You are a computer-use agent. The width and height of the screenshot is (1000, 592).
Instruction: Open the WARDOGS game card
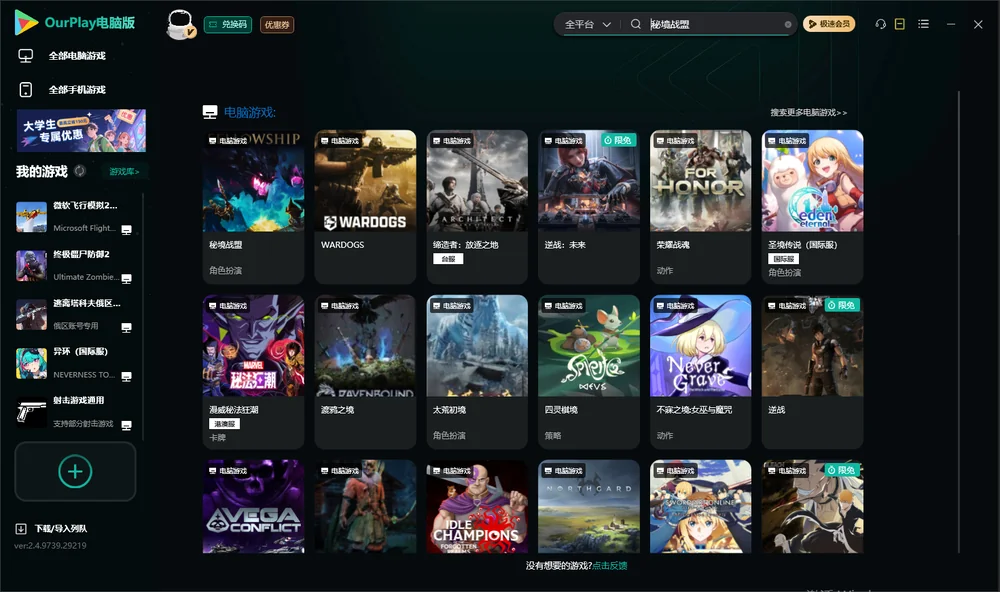tap(365, 207)
